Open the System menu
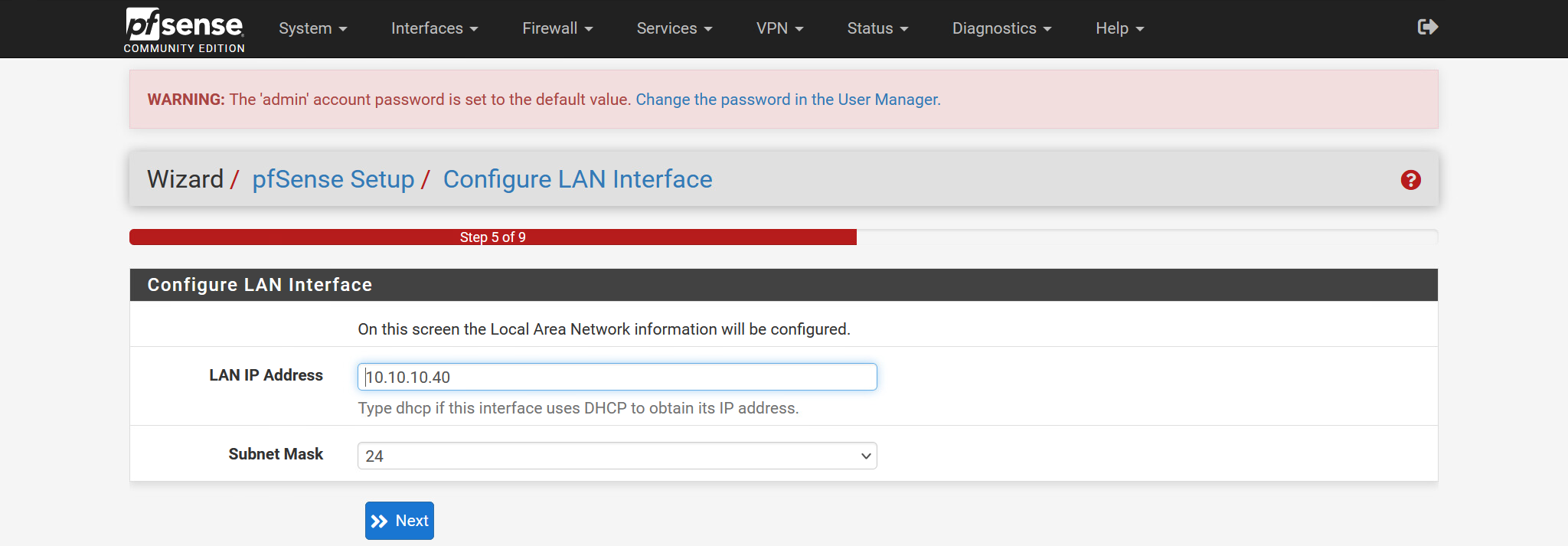The width and height of the screenshot is (1568, 546). (x=312, y=28)
